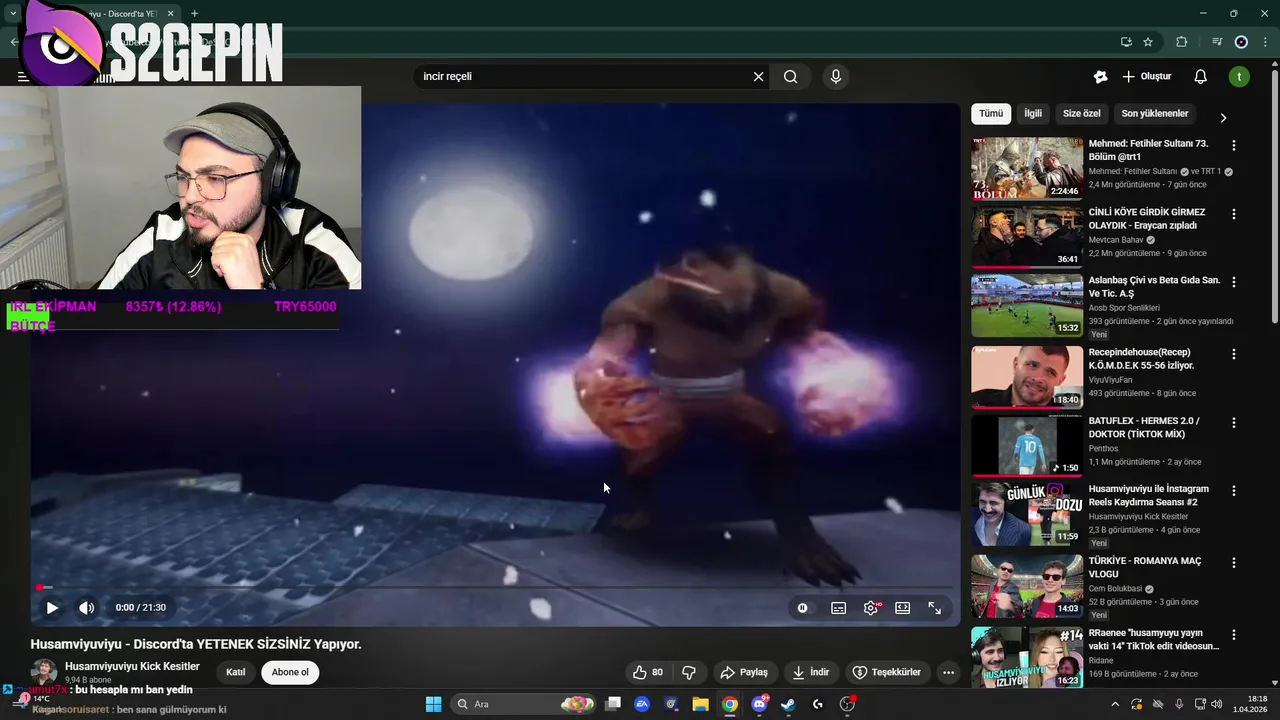Open the EA app on taskbar
Viewport: 1280px width, 720px height.
coord(642,704)
